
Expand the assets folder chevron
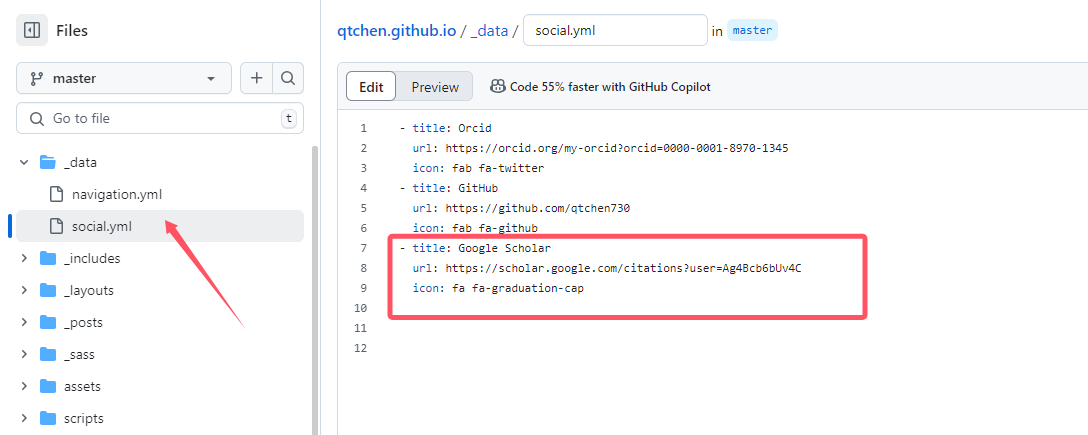pos(24,386)
